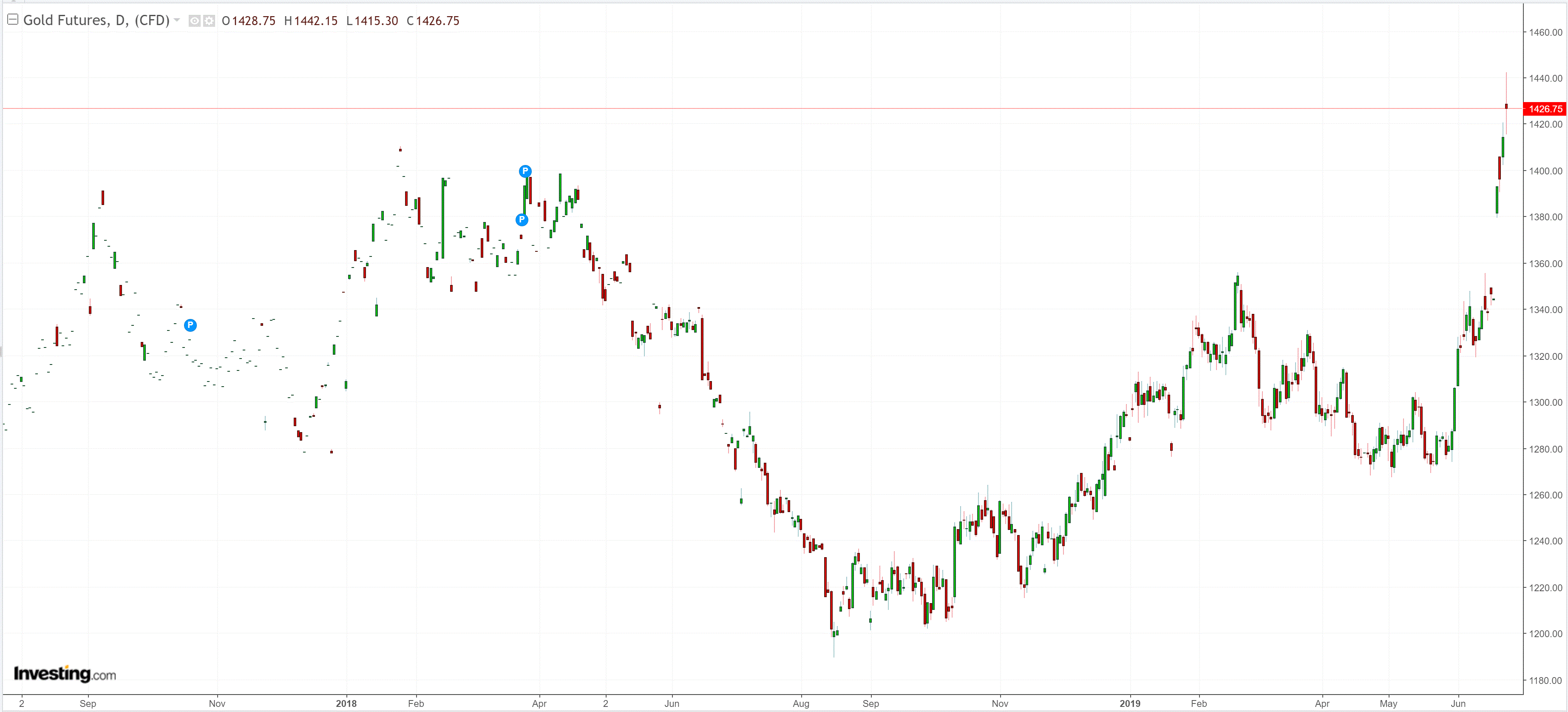Click the upper P marker near April

coord(525,171)
